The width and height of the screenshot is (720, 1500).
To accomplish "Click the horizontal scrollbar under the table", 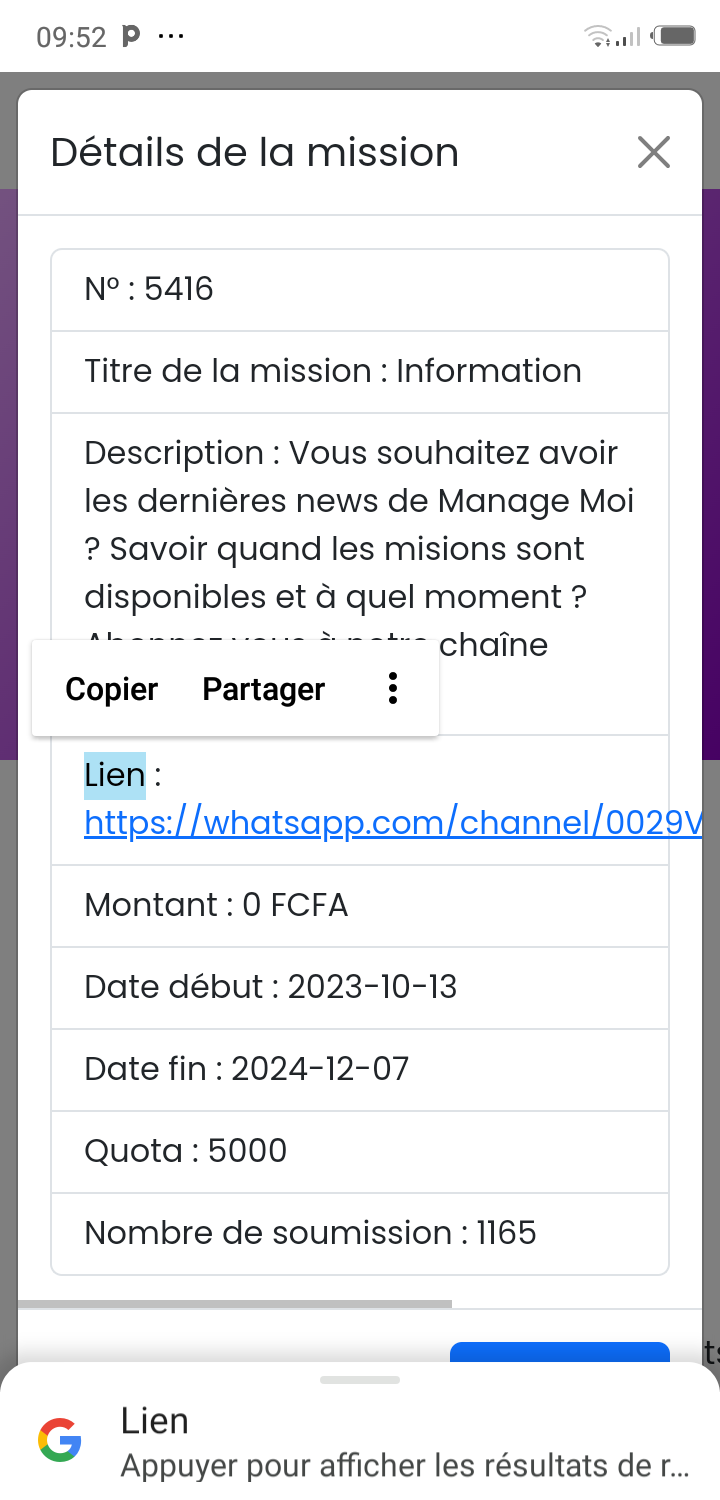I will point(235,1304).
